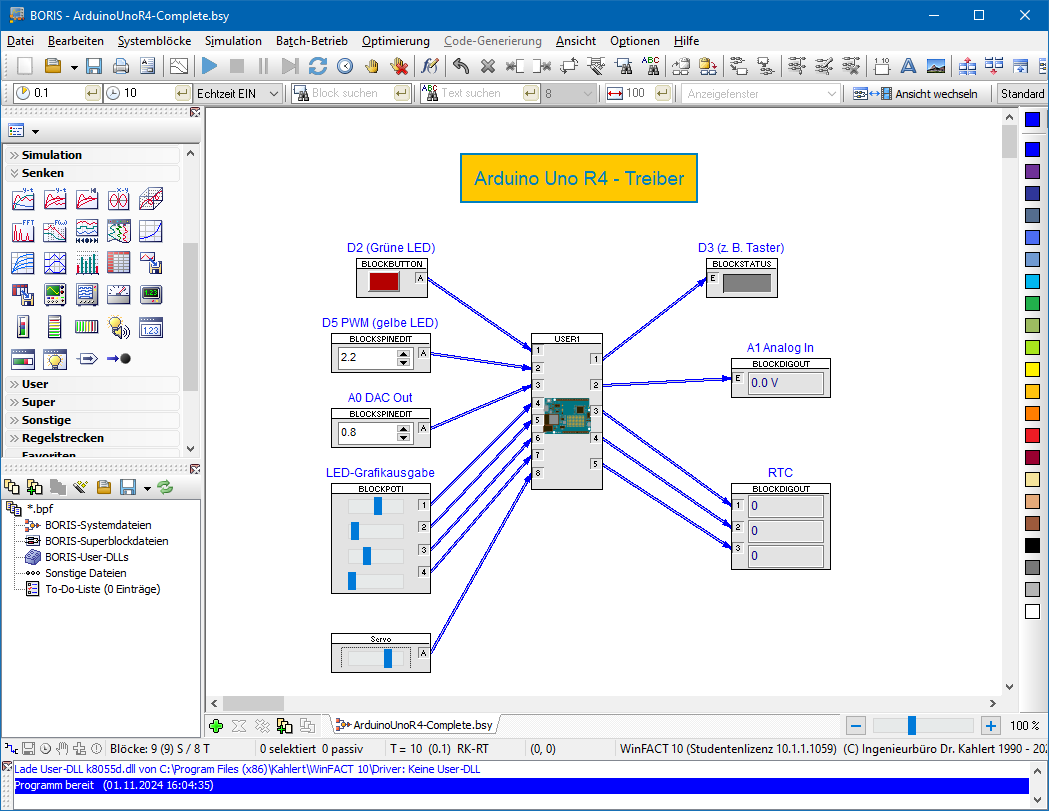Select the bar chart sink block
This screenshot has width=1049, height=811.
coord(87,263)
